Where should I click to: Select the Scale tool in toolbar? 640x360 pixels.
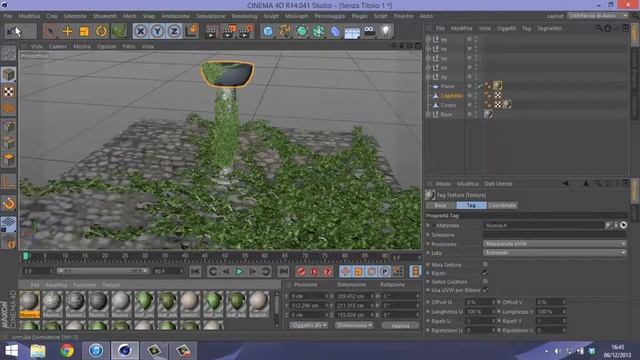point(84,31)
